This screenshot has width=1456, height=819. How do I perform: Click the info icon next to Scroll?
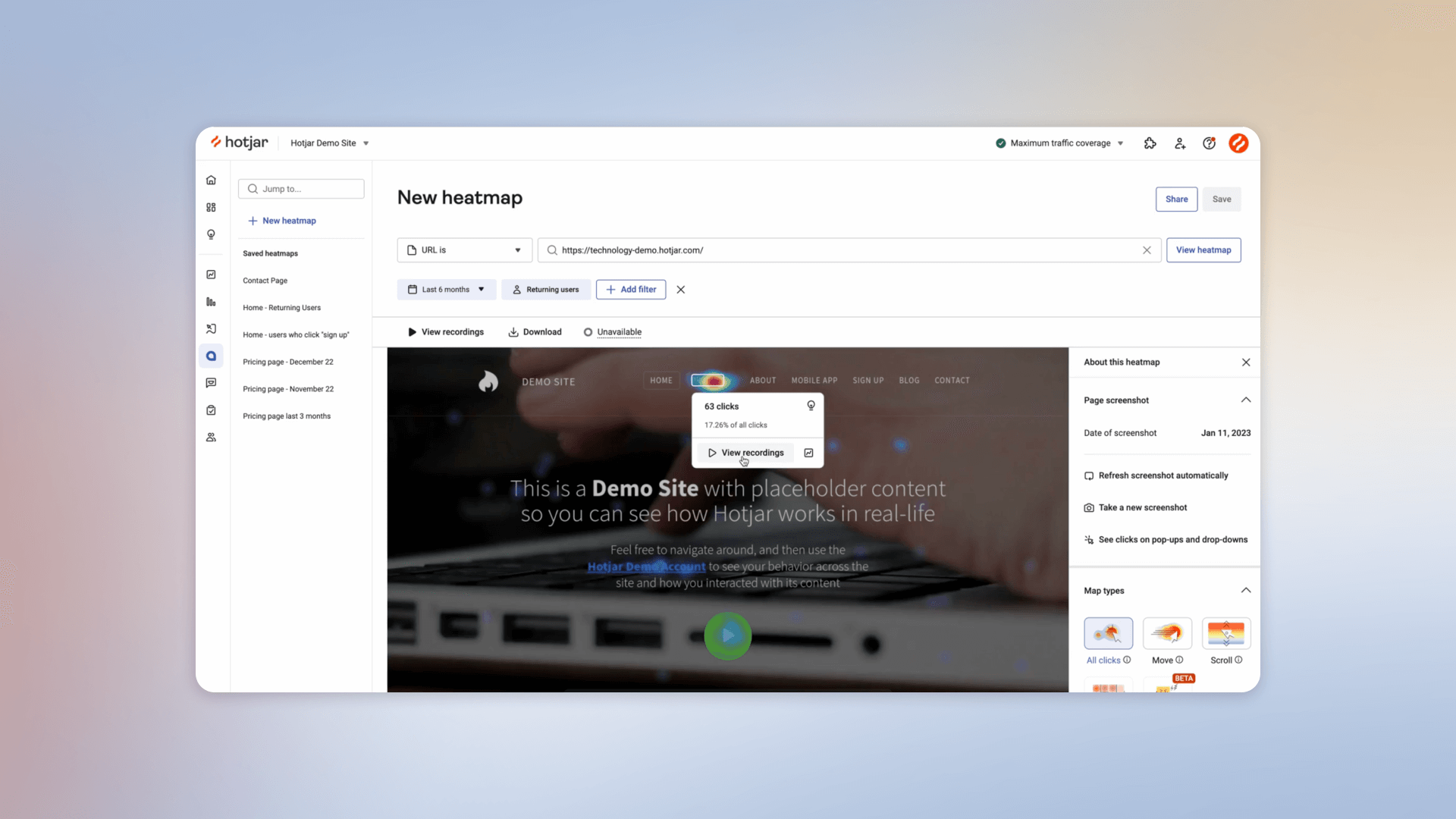coord(1238,660)
